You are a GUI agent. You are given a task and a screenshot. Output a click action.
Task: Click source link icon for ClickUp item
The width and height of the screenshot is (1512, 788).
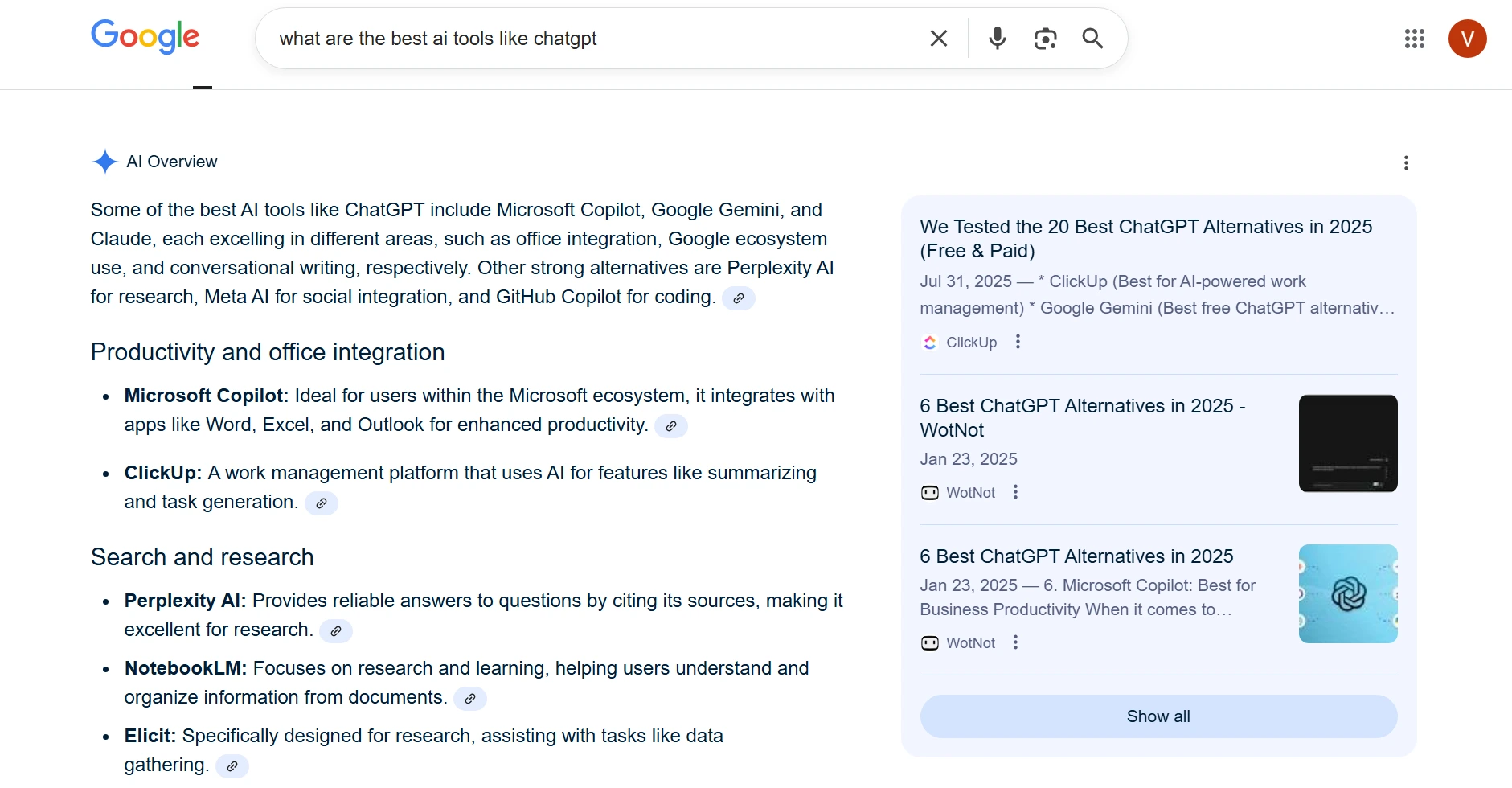[321, 503]
